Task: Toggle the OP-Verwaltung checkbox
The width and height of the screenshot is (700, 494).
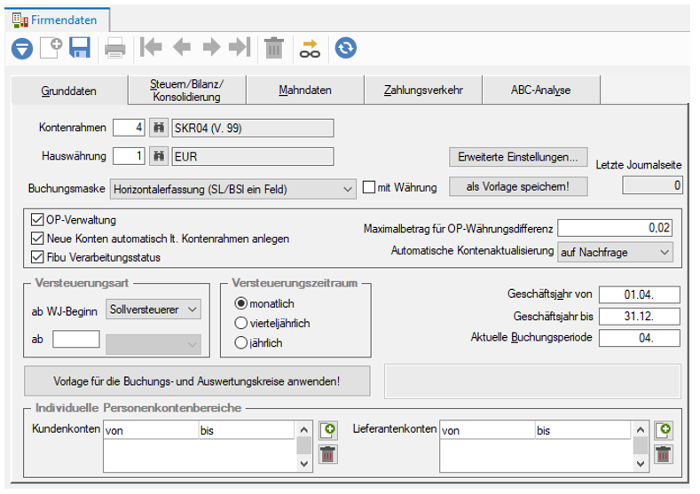Action: (37, 220)
